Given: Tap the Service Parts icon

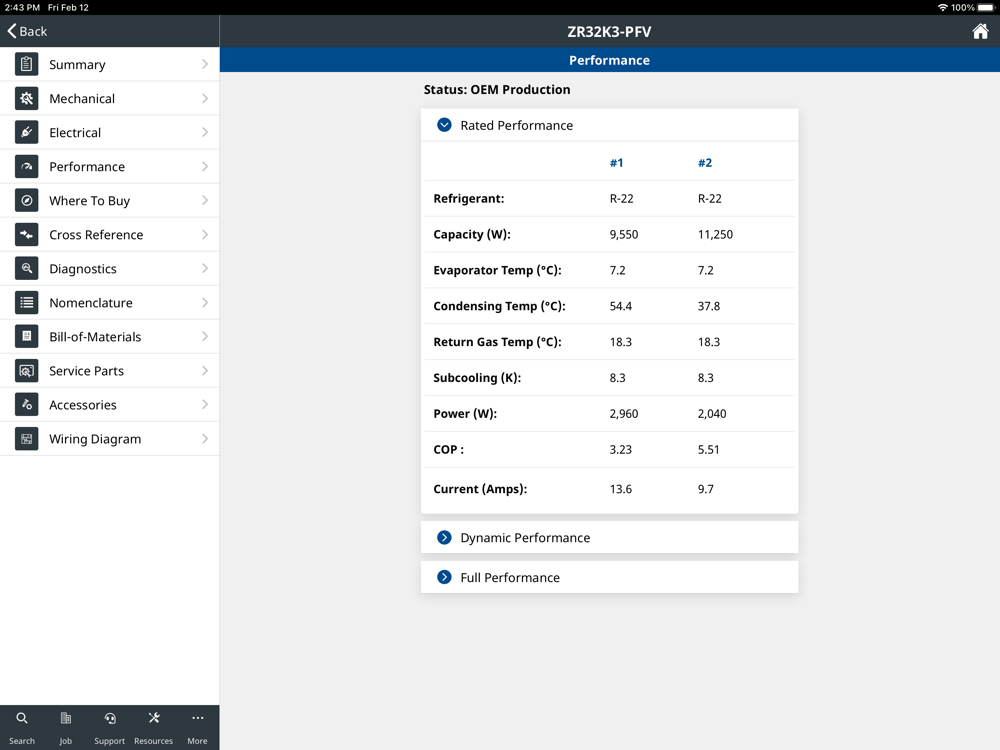Looking at the screenshot, I should pos(26,371).
